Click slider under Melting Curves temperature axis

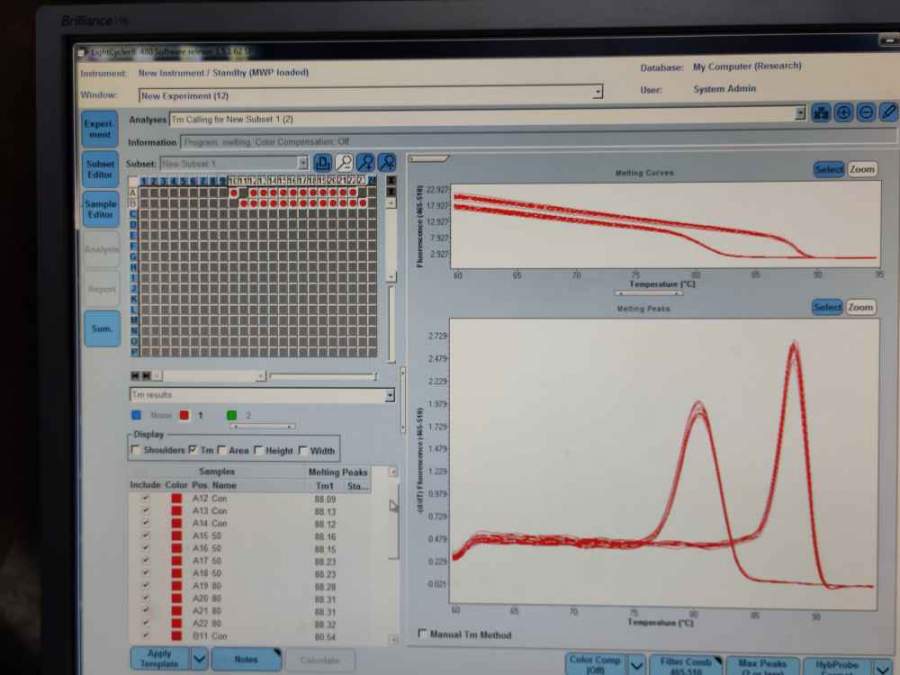coord(649,293)
